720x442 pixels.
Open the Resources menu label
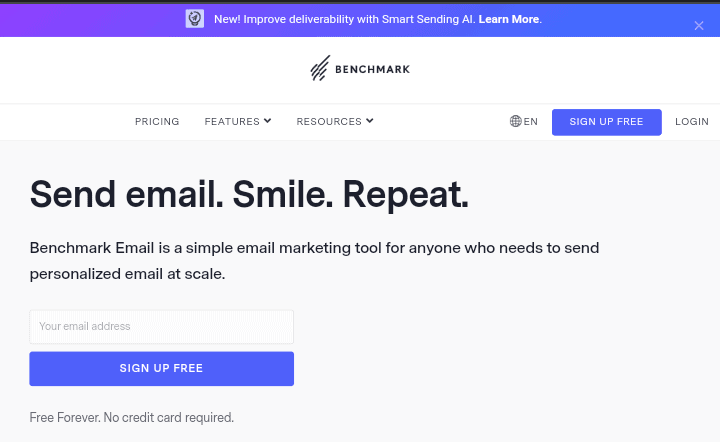click(328, 122)
